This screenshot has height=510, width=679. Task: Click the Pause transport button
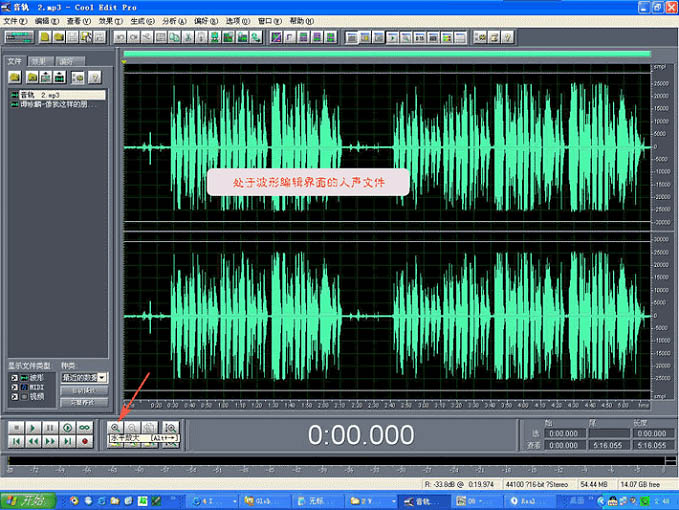coord(50,427)
